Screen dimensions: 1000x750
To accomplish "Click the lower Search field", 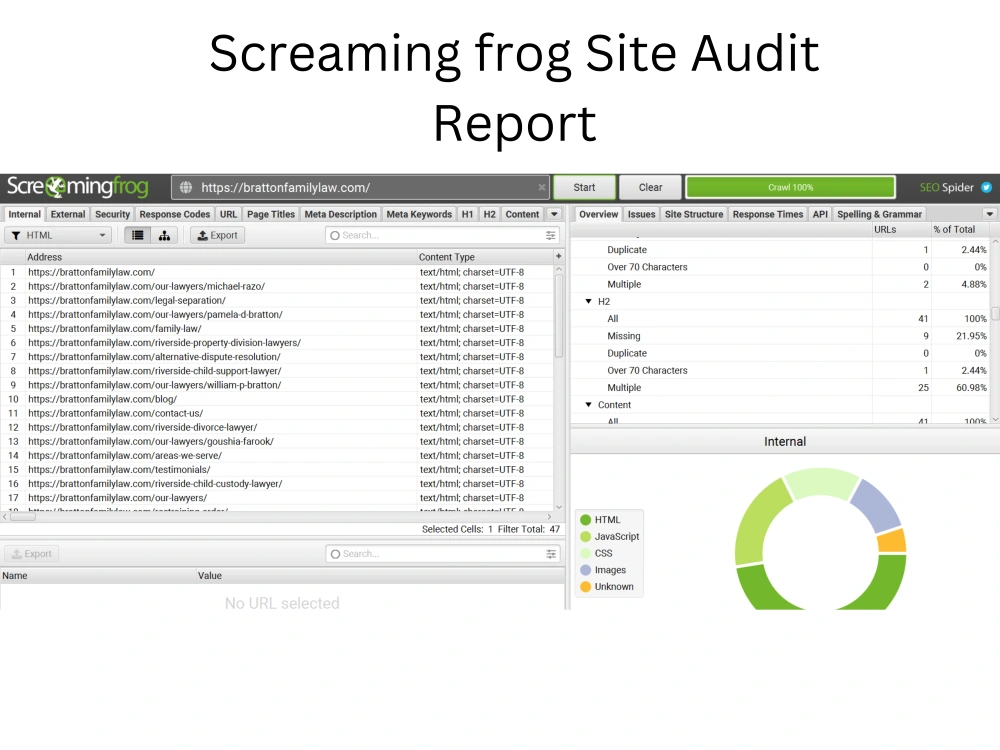I will pos(443,554).
